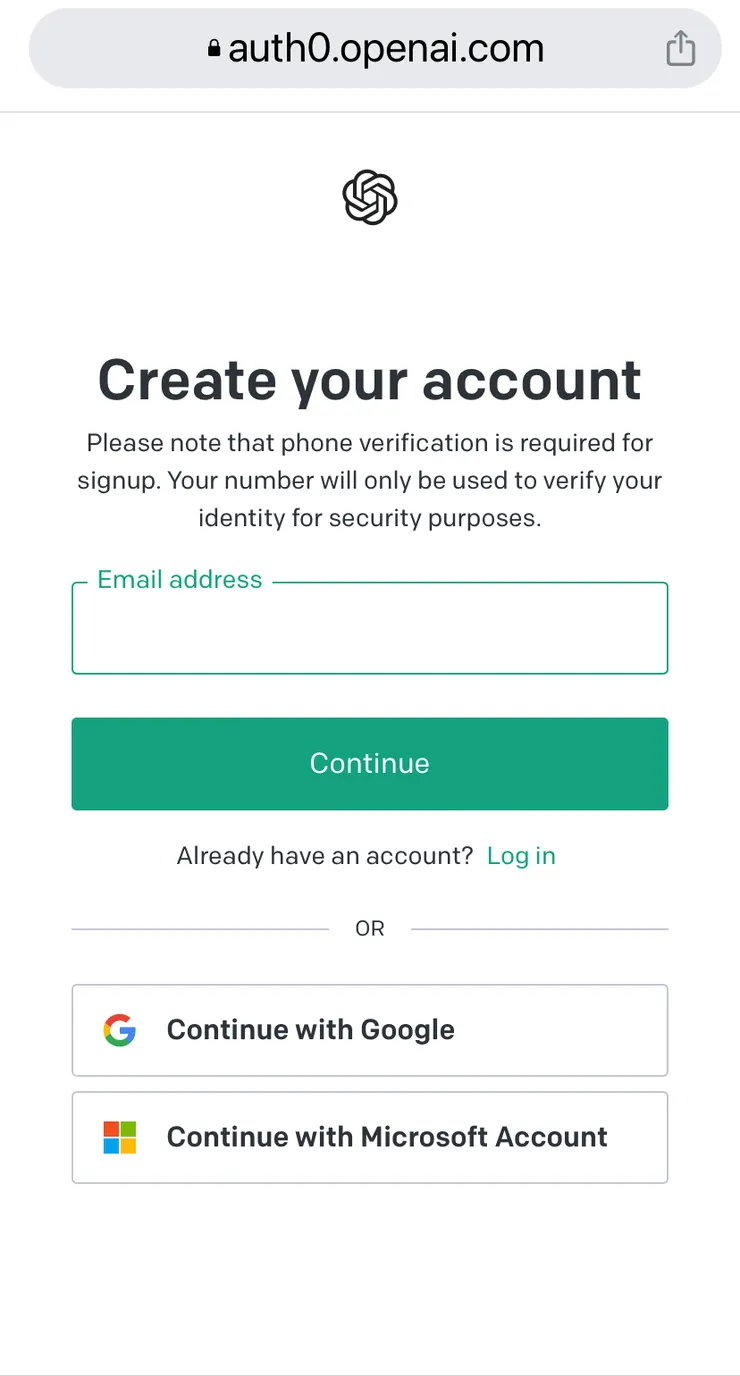Click the Google logo icon

[120, 1030]
